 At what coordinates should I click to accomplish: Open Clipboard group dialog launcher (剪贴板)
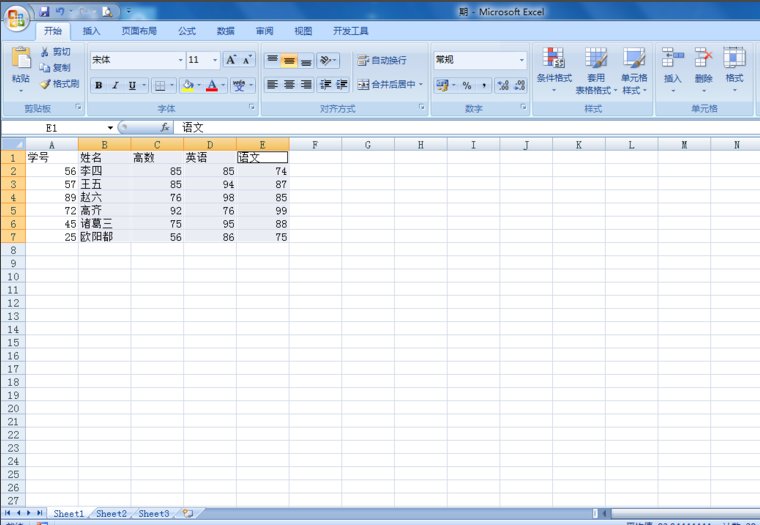point(78,107)
